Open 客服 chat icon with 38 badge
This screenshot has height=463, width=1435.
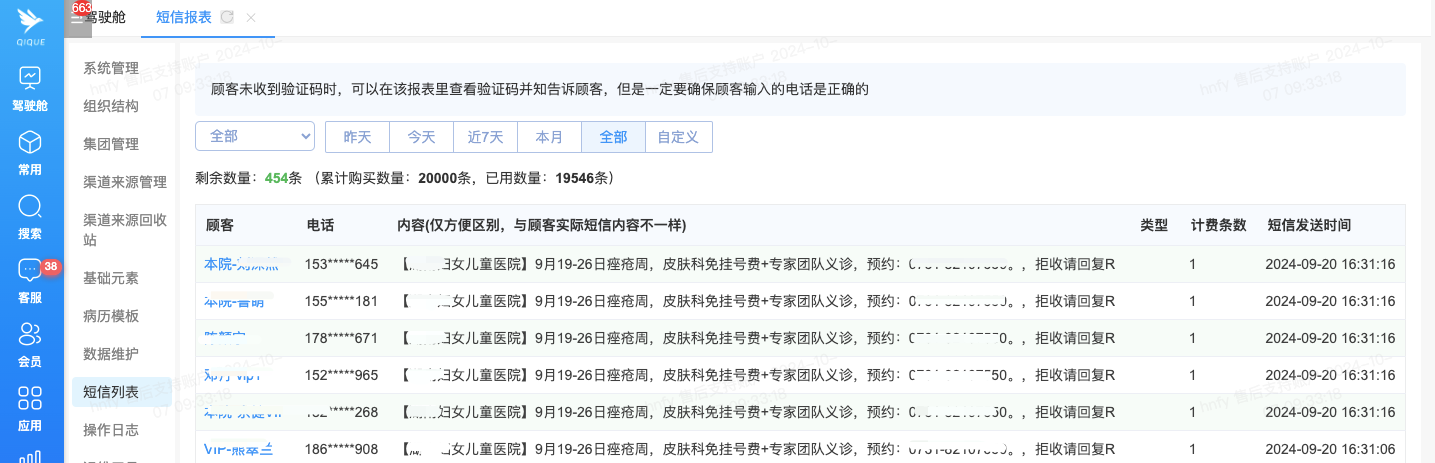pyautogui.click(x=30, y=272)
